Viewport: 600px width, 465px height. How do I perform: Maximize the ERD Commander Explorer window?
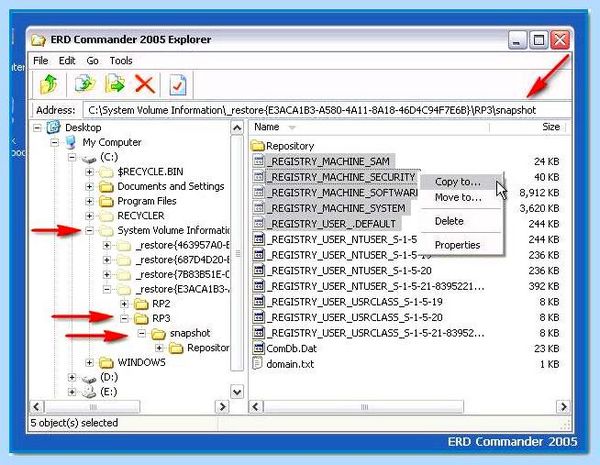(539, 40)
